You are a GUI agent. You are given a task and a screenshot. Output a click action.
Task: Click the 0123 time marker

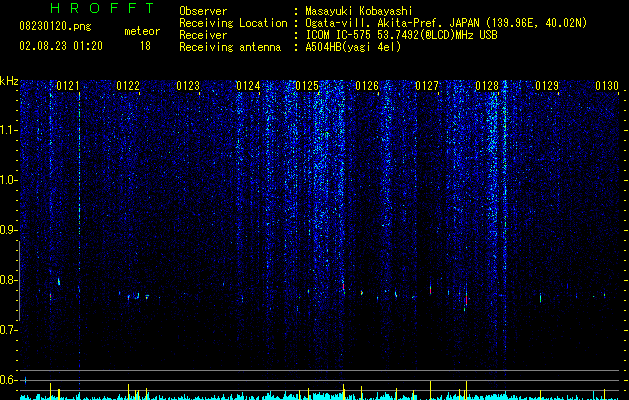[188, 86]
